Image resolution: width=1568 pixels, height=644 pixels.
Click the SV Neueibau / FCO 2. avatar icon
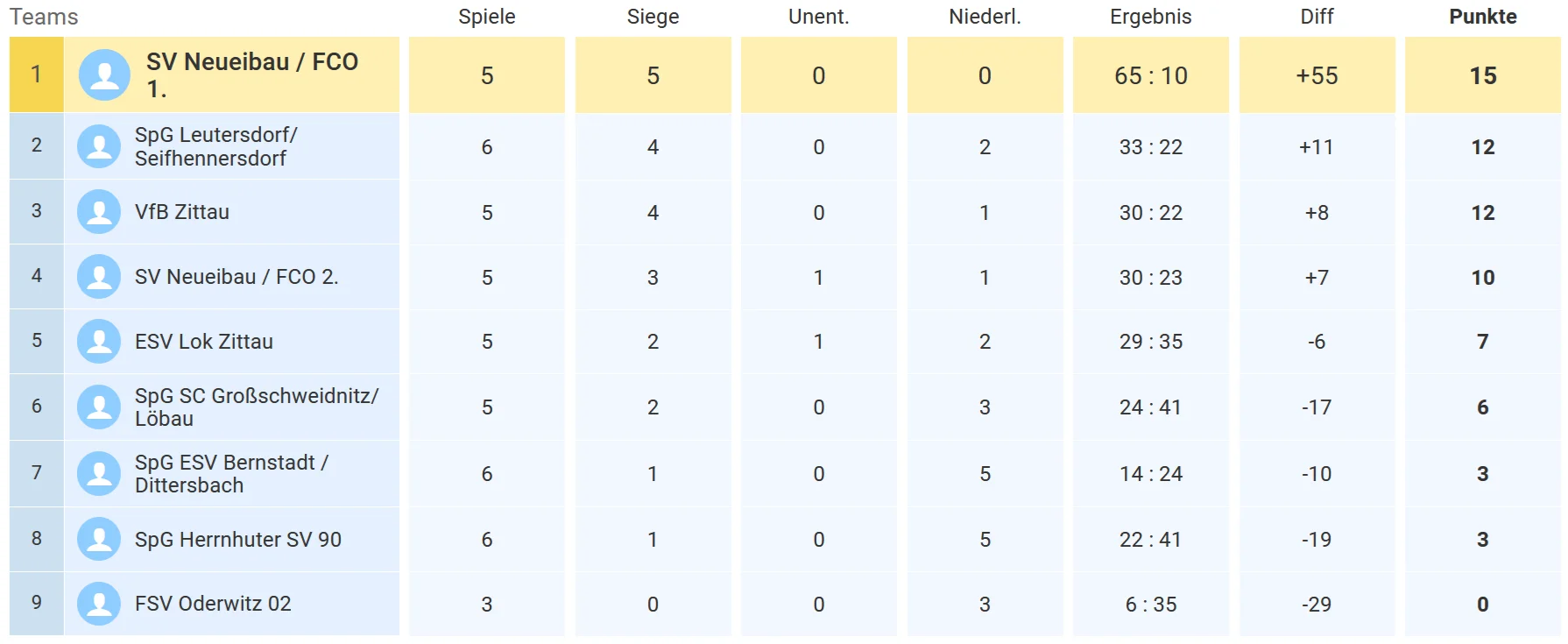point(99,277)
